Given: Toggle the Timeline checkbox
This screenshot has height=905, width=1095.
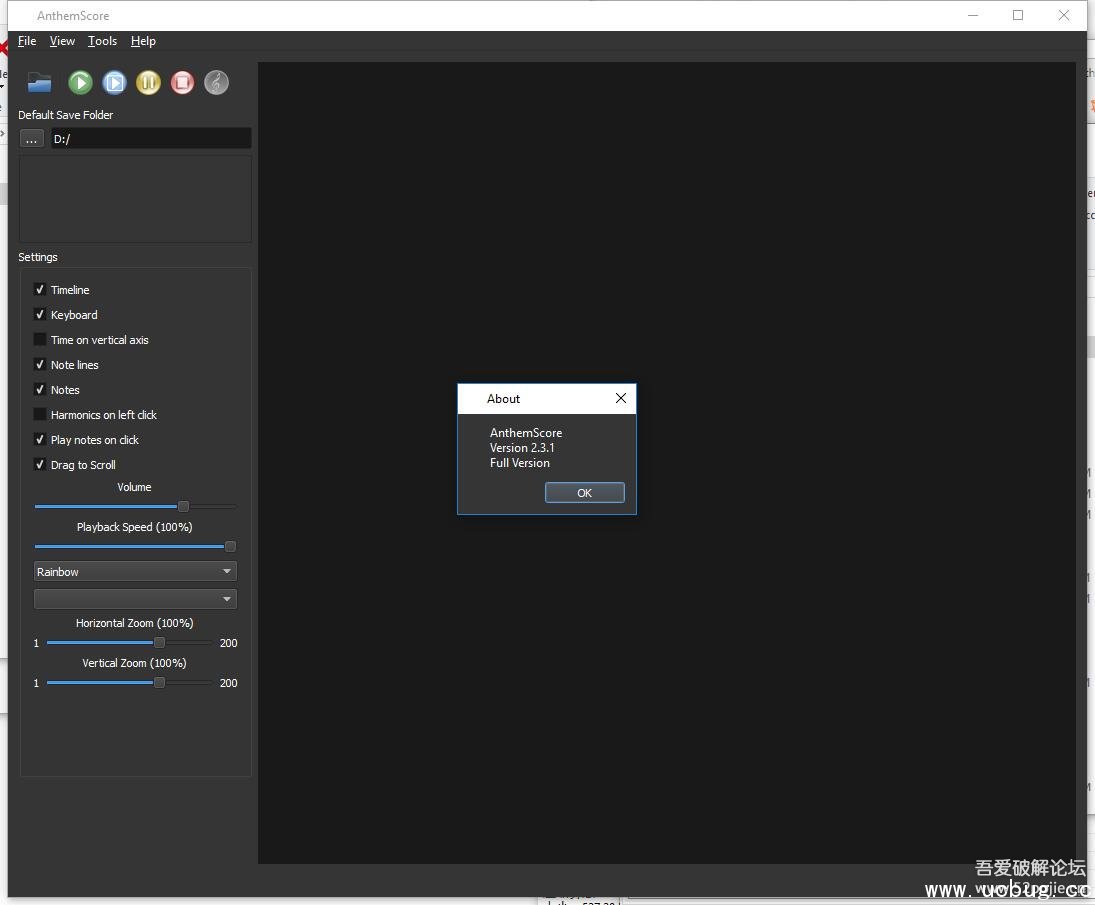Looking at the screenshot, I should pyautogui.click(x=40, y=289).
